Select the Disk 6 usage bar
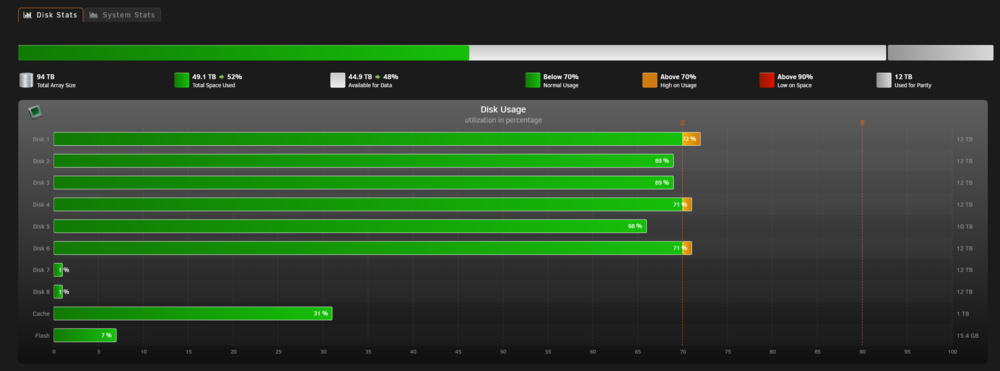Image resolution: width=1000 pixels, height=371 pixels. [x=372, y=248]
